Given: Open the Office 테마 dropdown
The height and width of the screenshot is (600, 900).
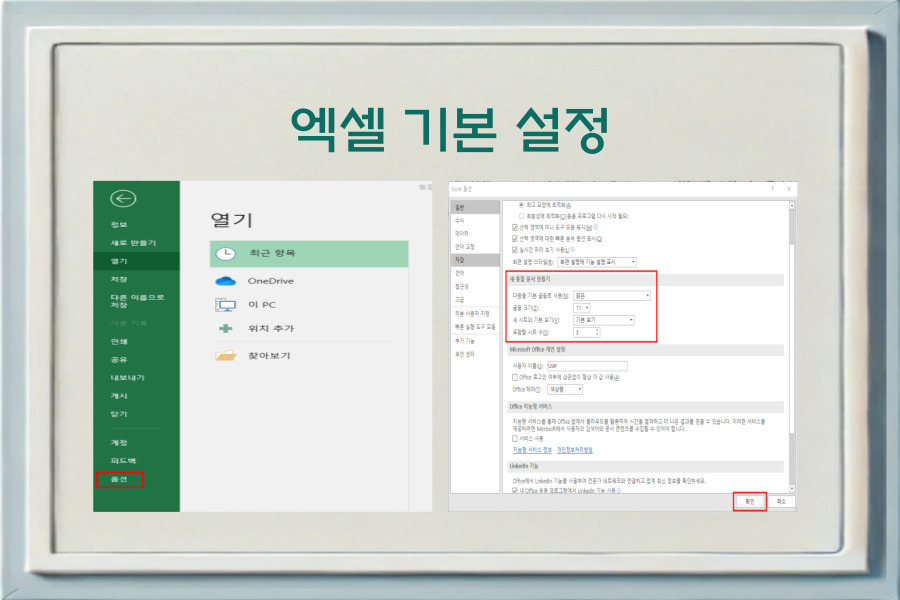Looking at the screenshot, I should (x=565, y=389).
